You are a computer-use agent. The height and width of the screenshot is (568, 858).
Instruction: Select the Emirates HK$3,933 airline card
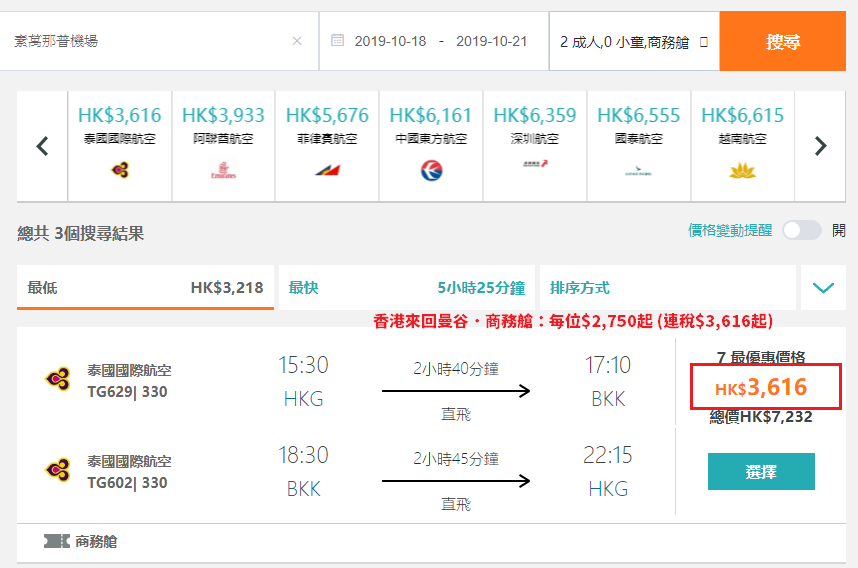(x=223, y=146)
